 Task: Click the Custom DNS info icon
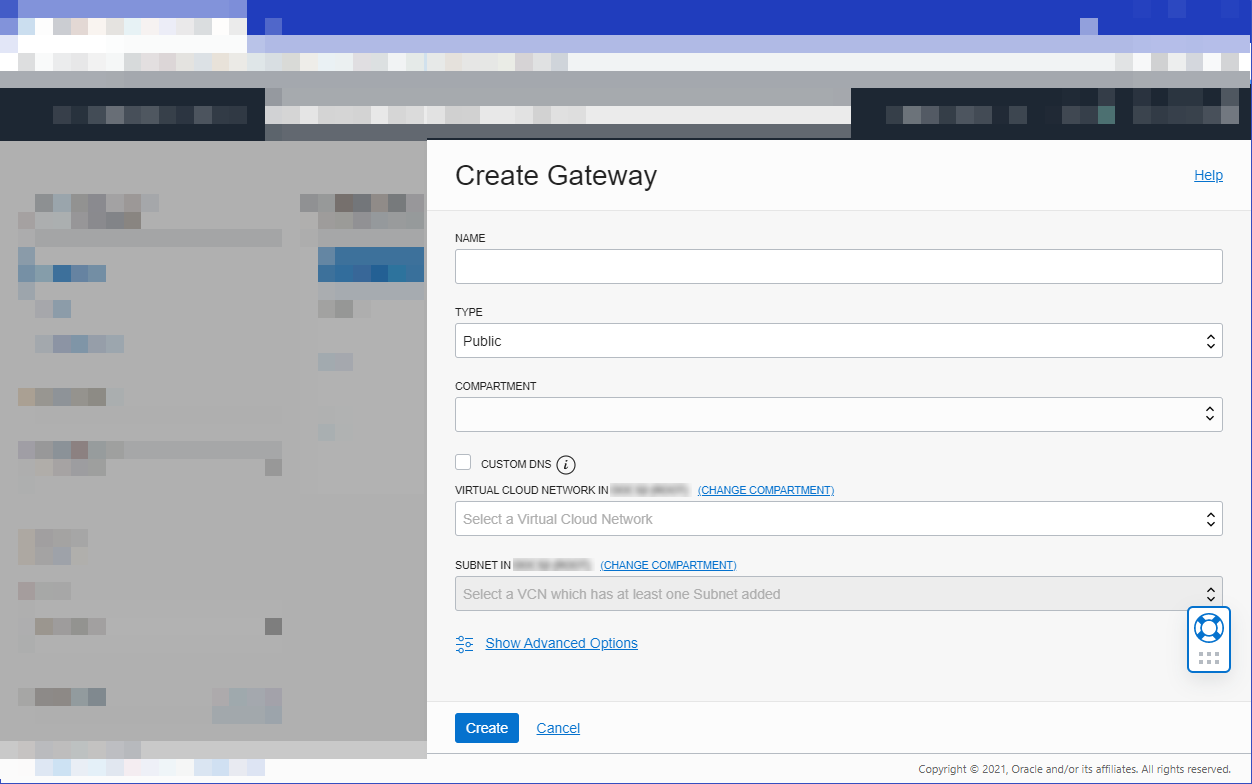pos(566,463)
